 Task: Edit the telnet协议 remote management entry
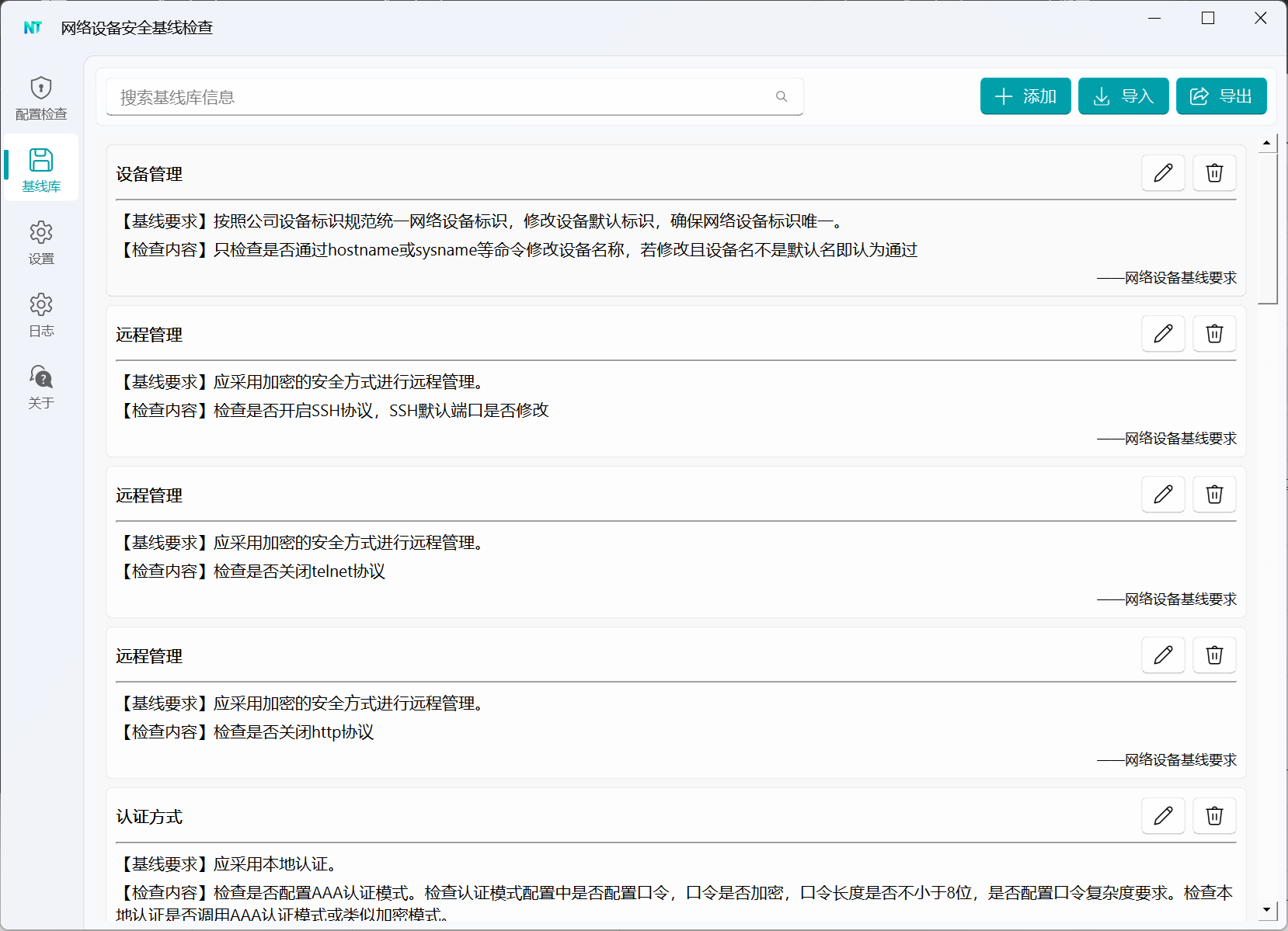pyautogui.click(x=1163, y=494)
